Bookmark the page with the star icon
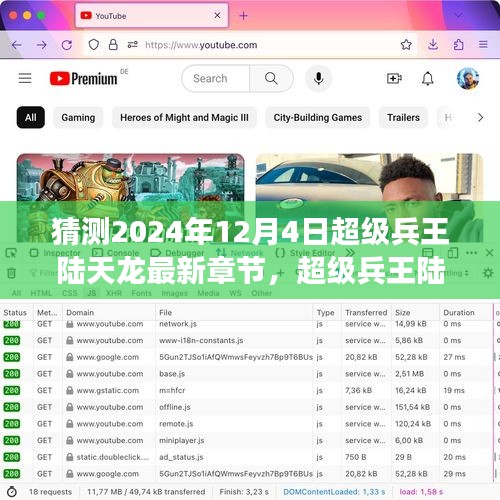Viewport: 500px width, 500px height. [x=406, y=45]
